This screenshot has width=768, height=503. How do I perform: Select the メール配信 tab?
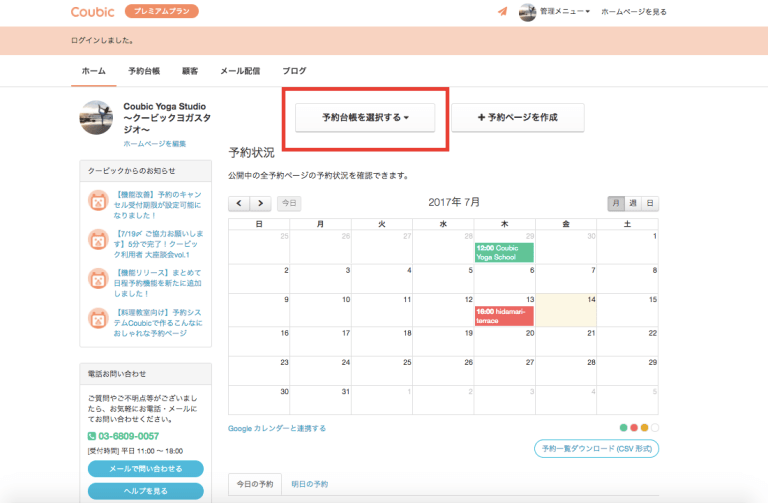240,71
